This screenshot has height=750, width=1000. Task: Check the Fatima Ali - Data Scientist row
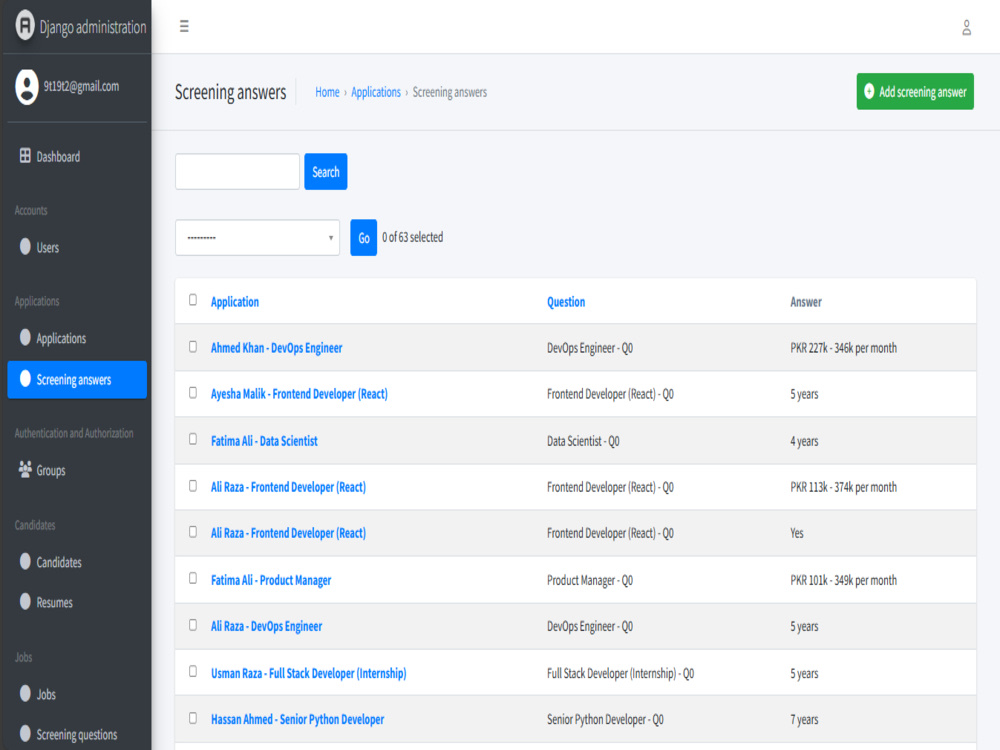[193, 439]
